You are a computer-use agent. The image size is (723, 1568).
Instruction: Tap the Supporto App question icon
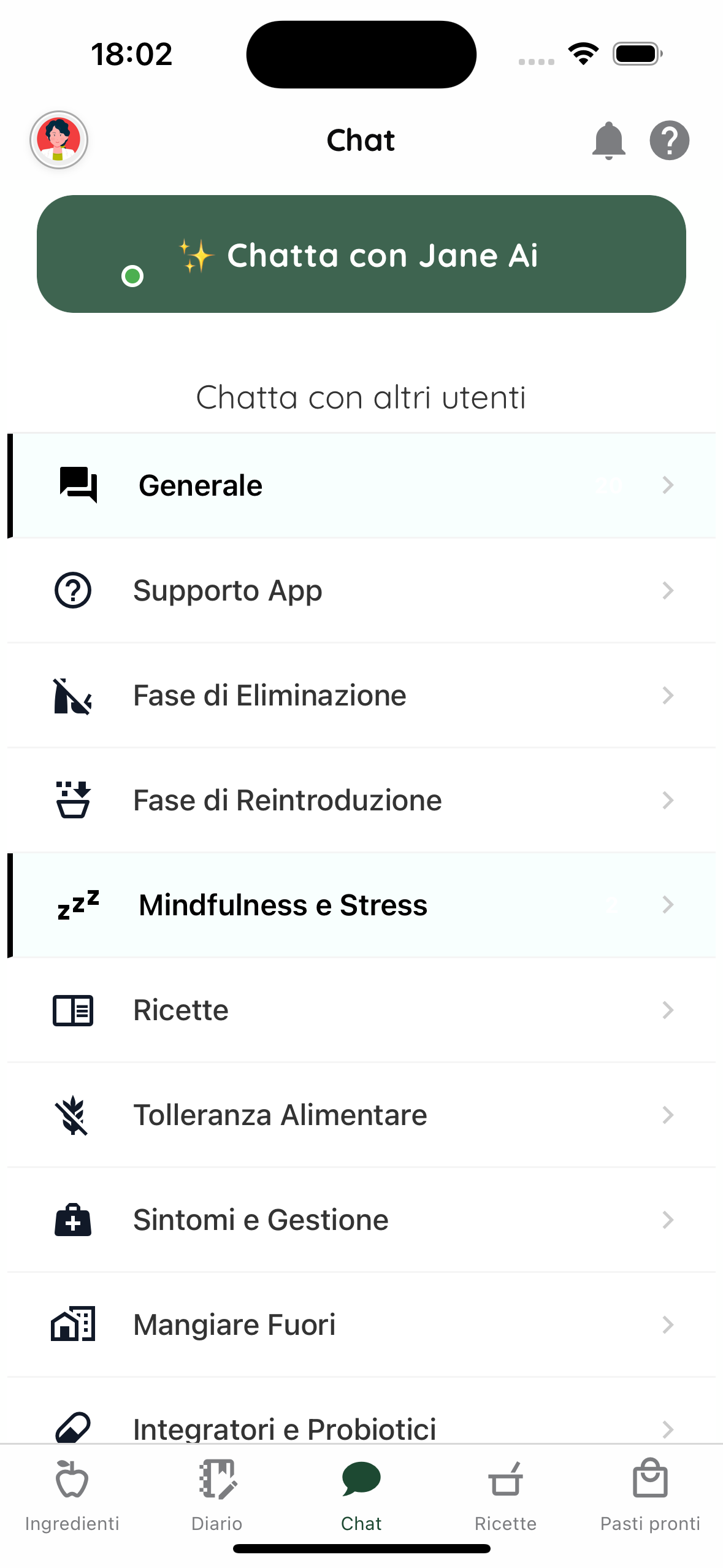pyautogui.click(x=73, y=590)
